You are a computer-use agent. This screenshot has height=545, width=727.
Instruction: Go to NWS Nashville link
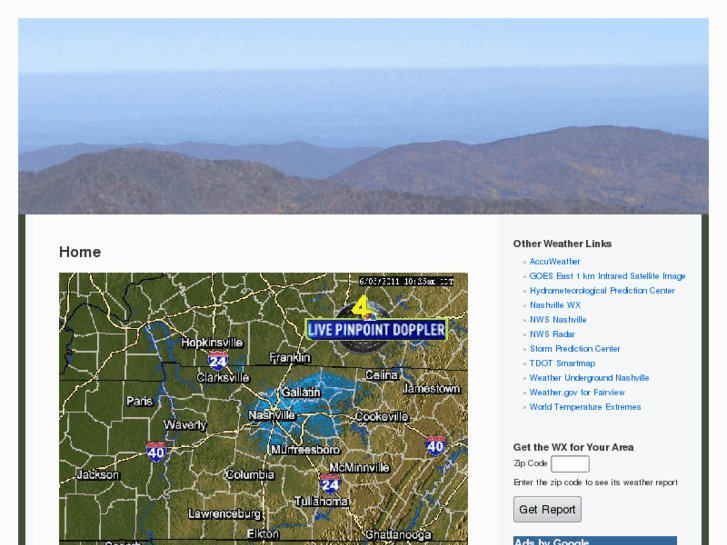(x=558, y=320)
